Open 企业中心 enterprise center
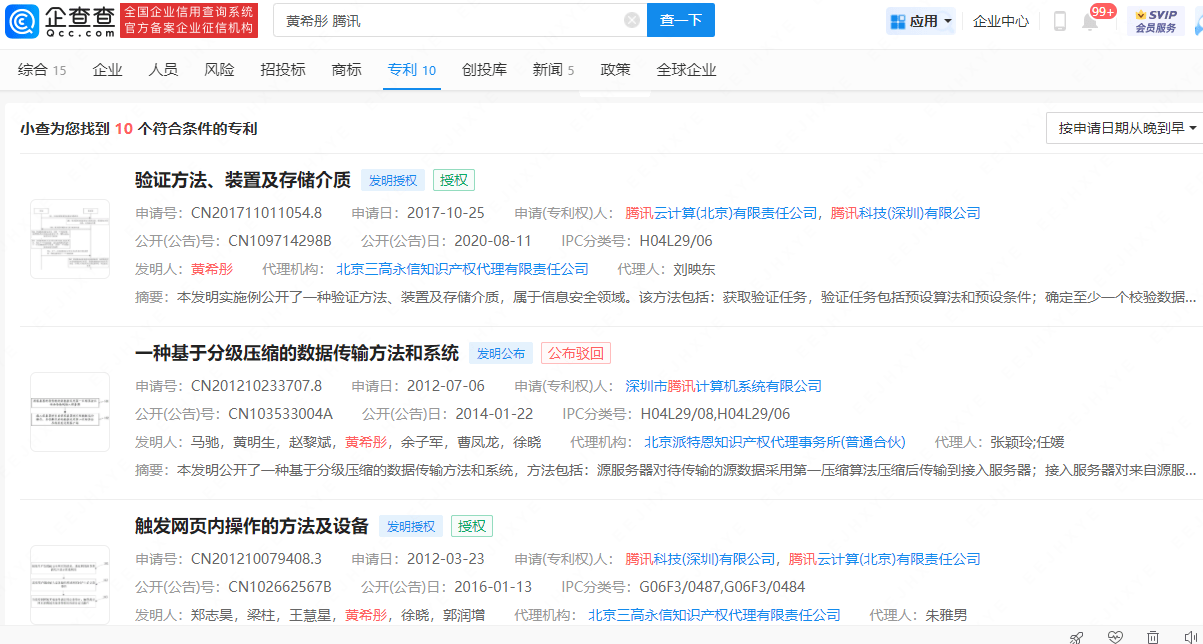 (x=1000, y=21)
